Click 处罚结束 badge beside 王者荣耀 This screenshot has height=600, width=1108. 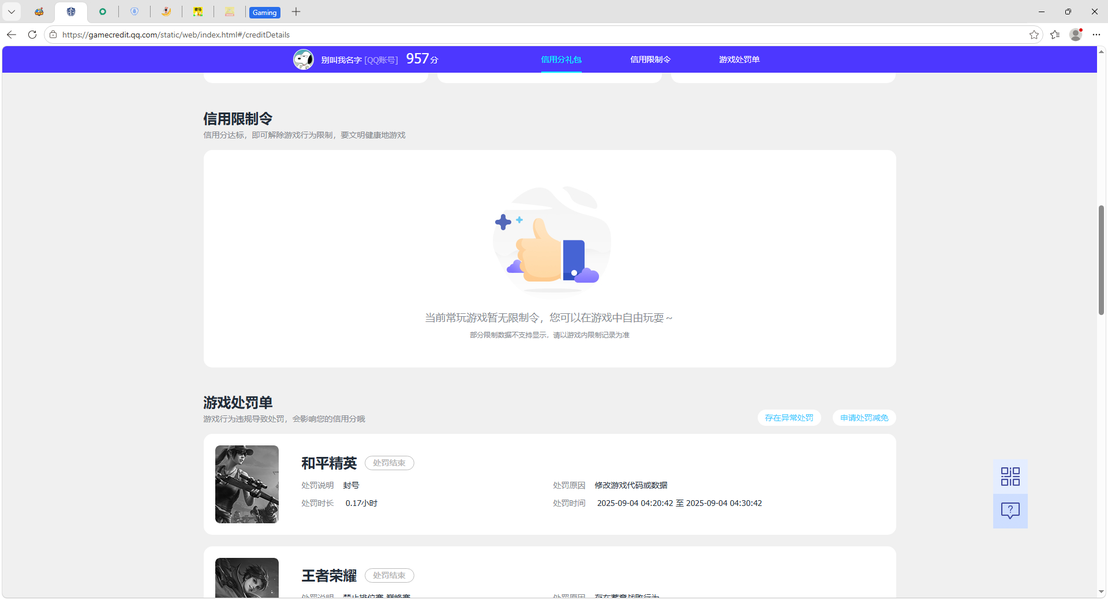tap(389, 575)
